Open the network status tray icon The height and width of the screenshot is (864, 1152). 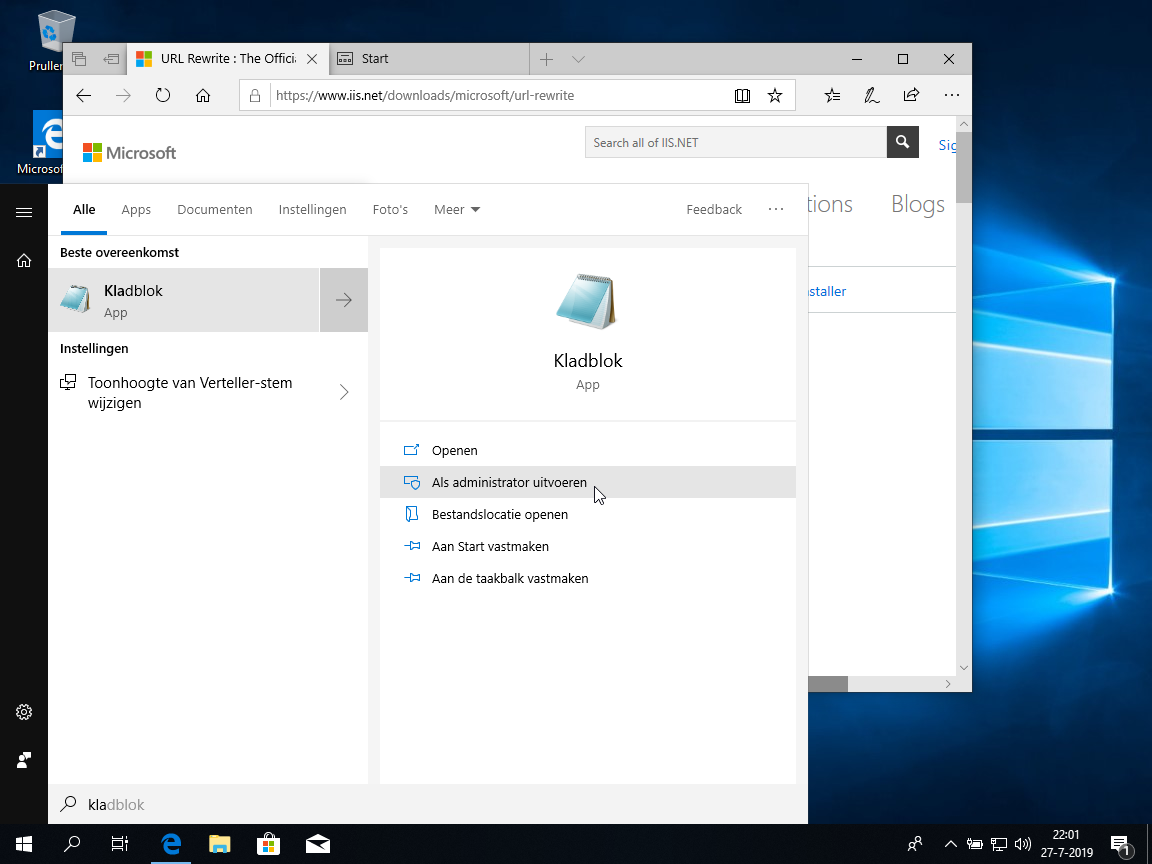click(x=998, y=843)
